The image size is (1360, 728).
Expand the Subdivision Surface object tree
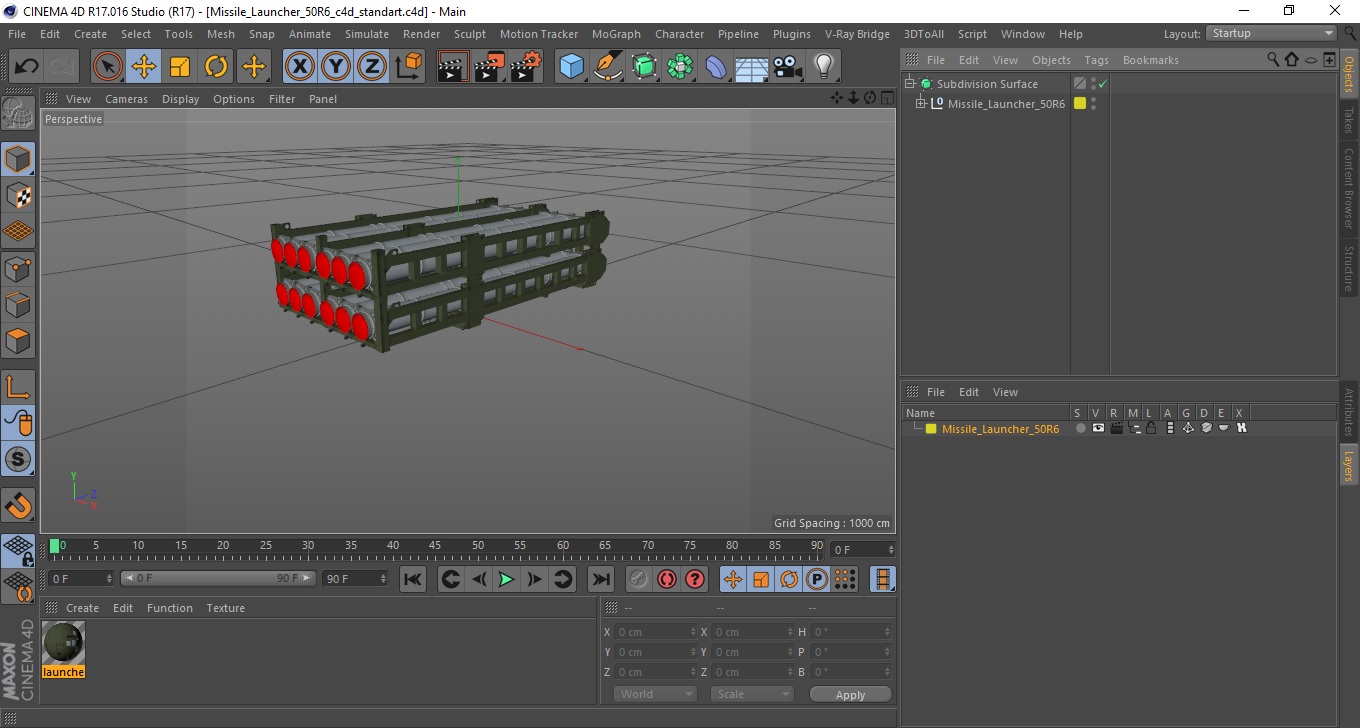[x=910, y=84]
